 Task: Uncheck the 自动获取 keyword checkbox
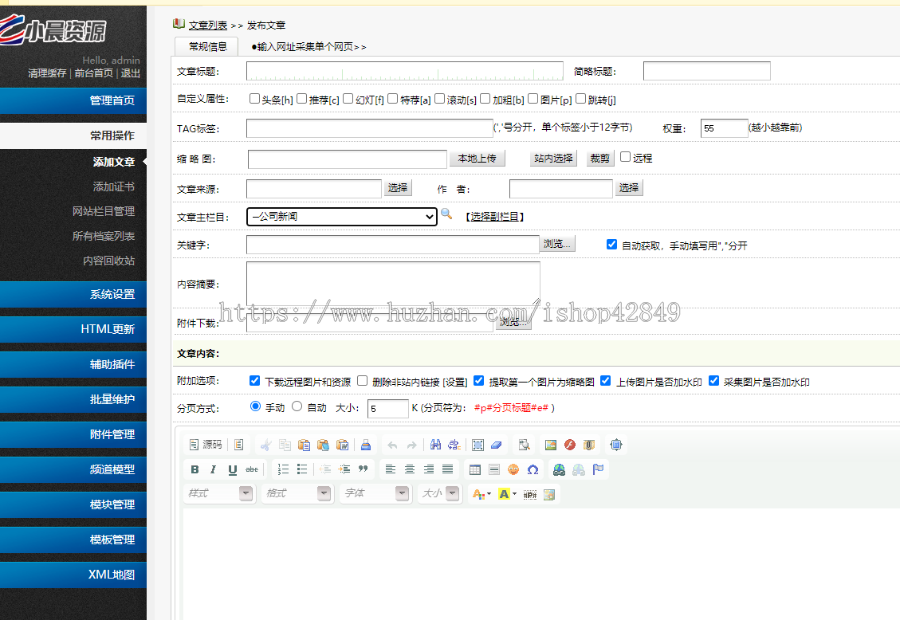[612, 245]
